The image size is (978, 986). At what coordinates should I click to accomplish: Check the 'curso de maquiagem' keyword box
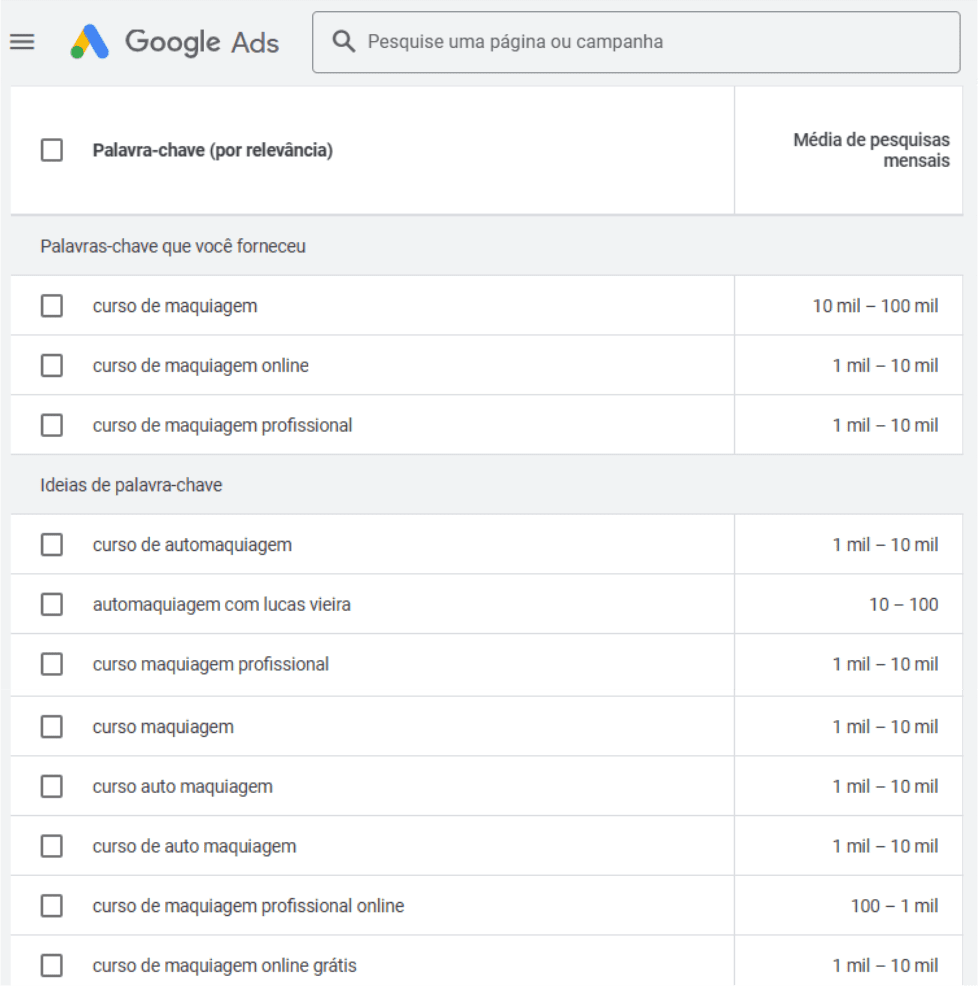(x=52, y=306)
